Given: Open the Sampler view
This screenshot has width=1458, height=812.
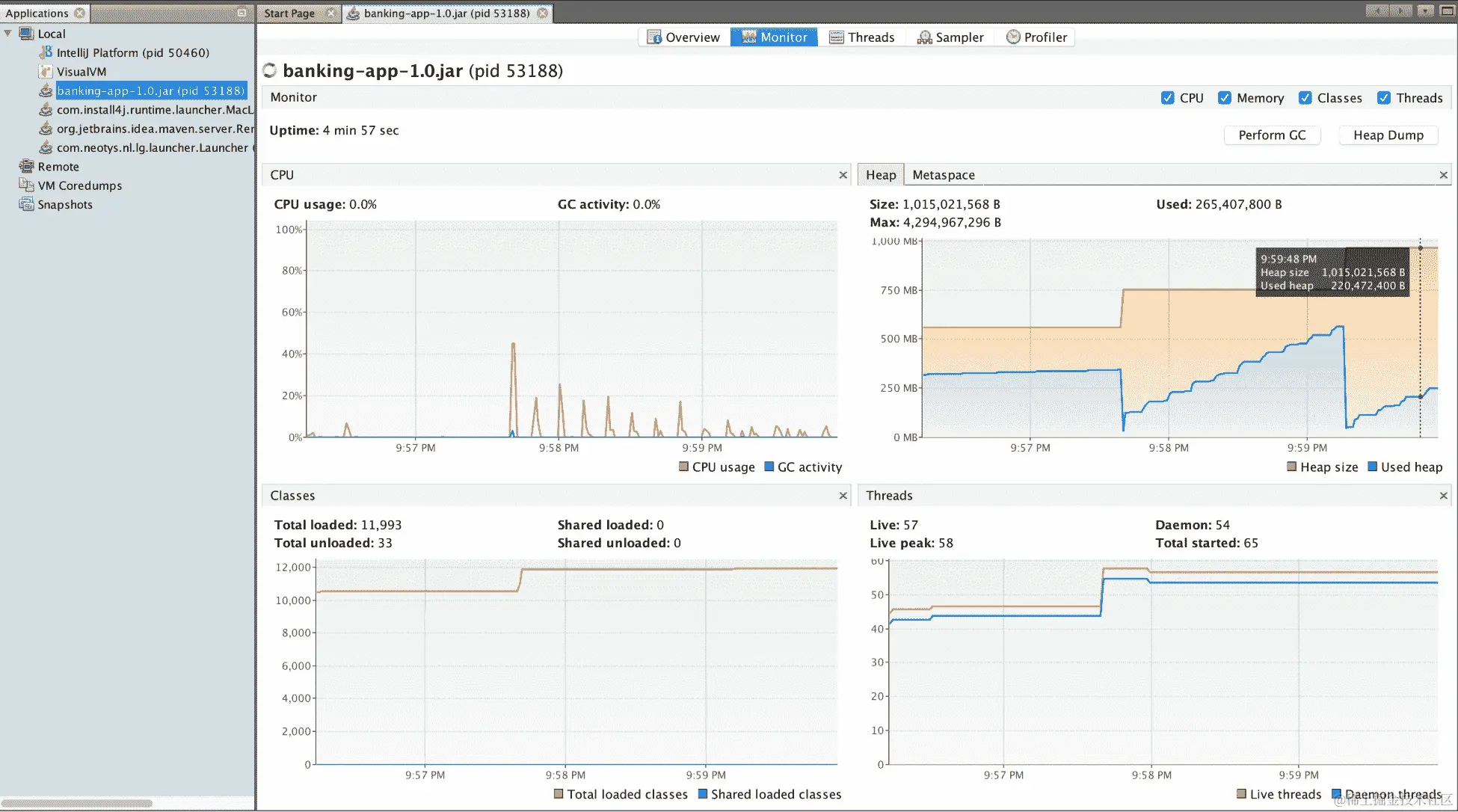Looking at the screenshot, I should coord(950,37).
